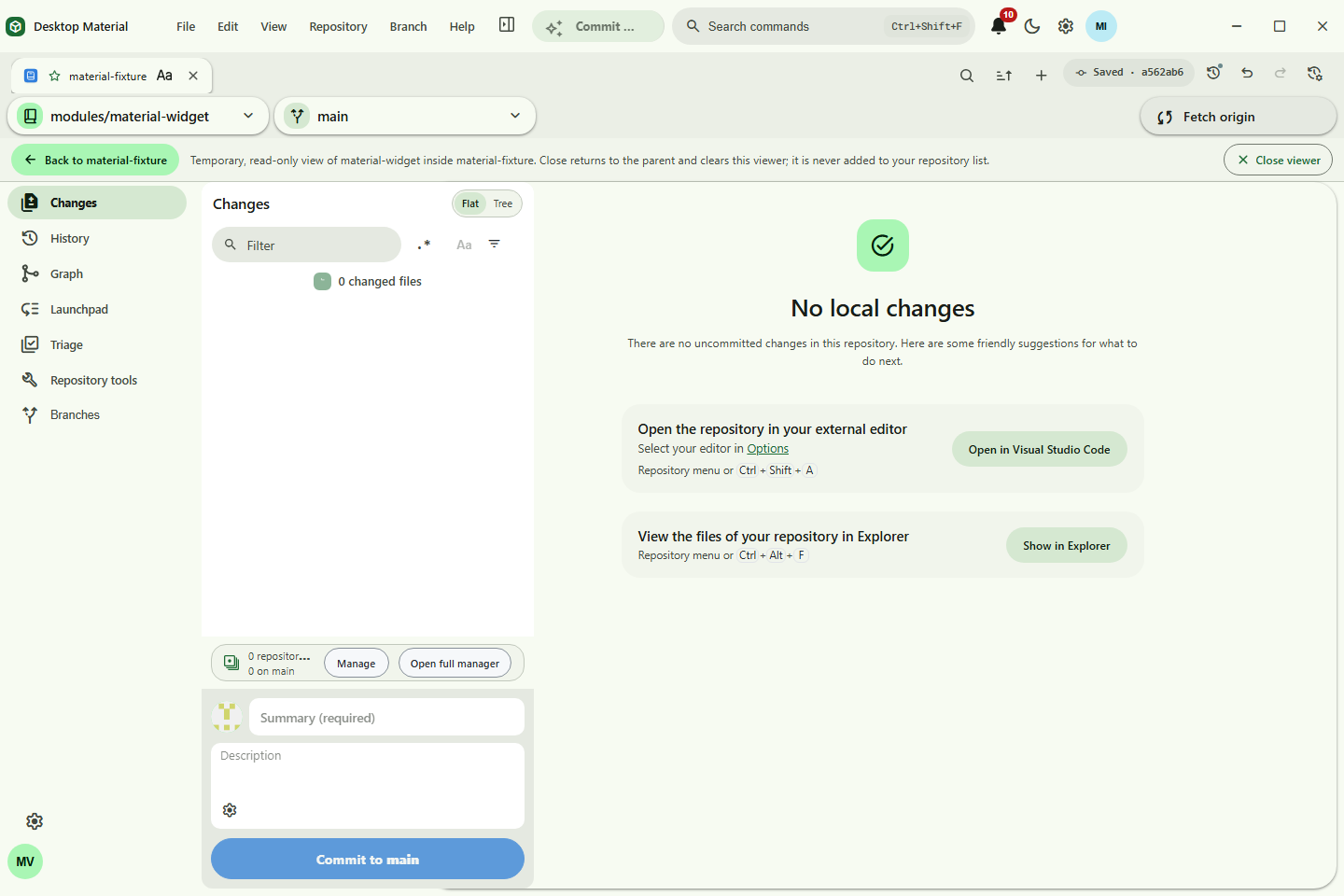Open the Repository menu
This screenshot has height=896, width=1344.
point(338,26)
